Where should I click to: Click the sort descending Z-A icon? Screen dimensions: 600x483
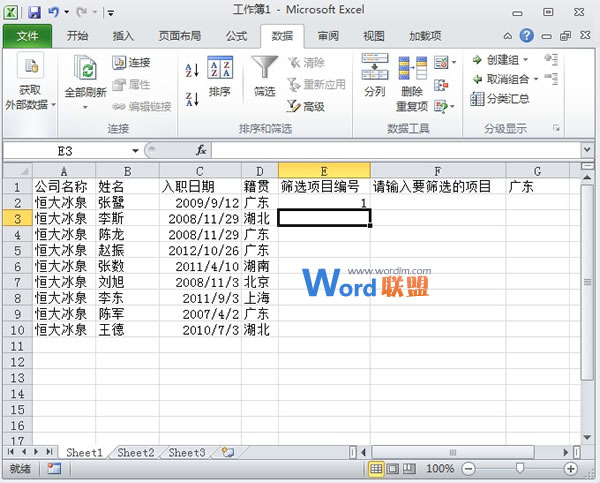[x=192, y=97]
